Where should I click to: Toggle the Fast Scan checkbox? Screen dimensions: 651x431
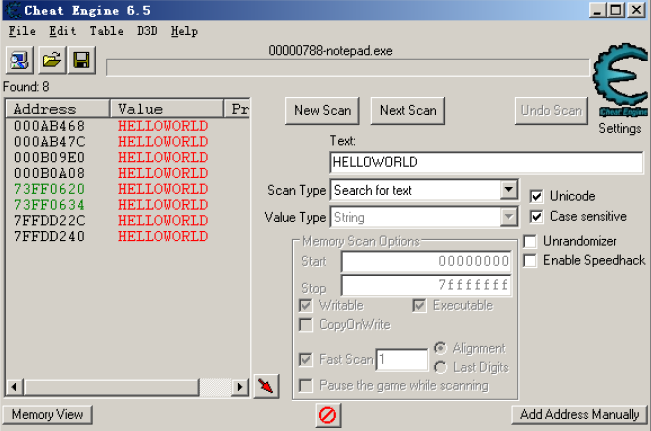click(x=306, y=359)
